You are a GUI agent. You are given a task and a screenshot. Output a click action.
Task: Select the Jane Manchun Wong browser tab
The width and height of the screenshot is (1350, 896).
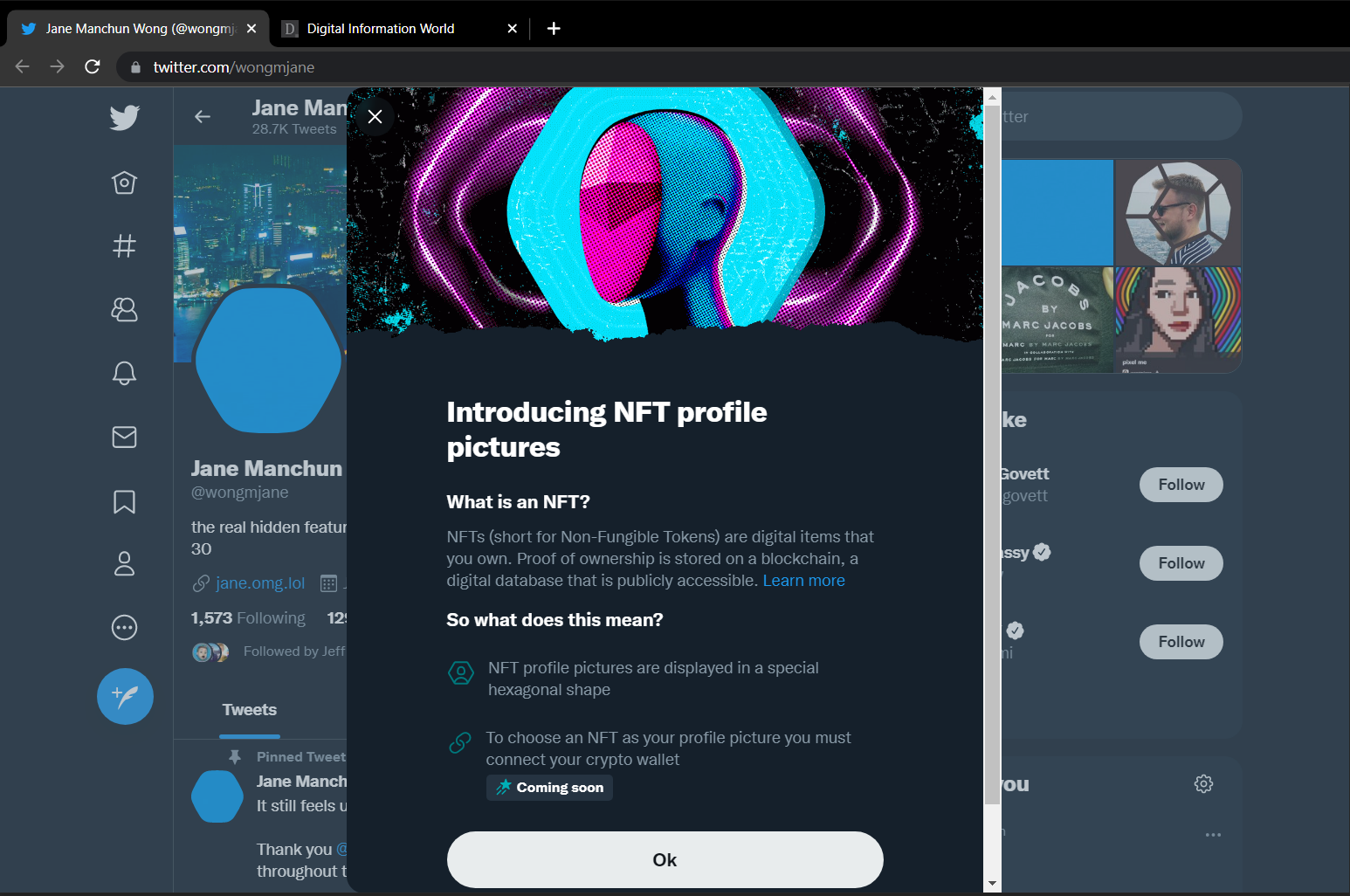(138, 29)
